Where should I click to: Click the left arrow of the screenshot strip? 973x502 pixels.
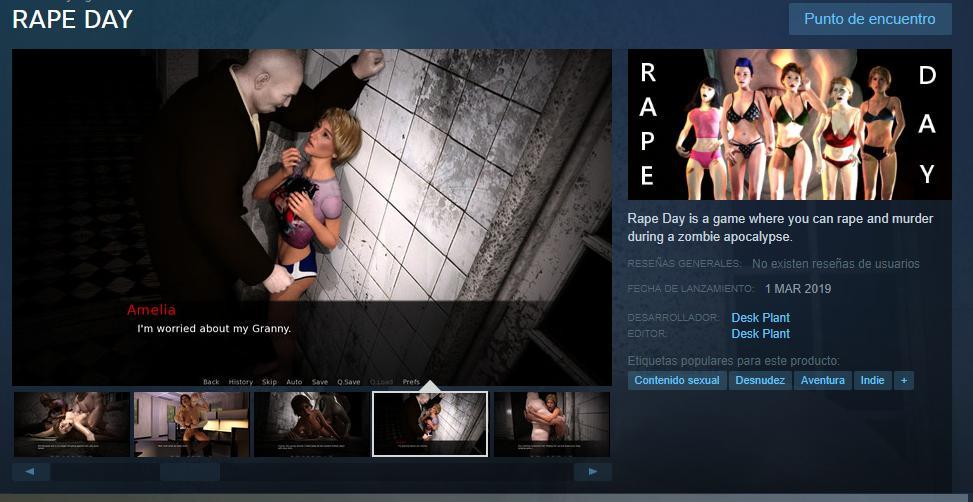pyautogui.click(x=31, y=472)
